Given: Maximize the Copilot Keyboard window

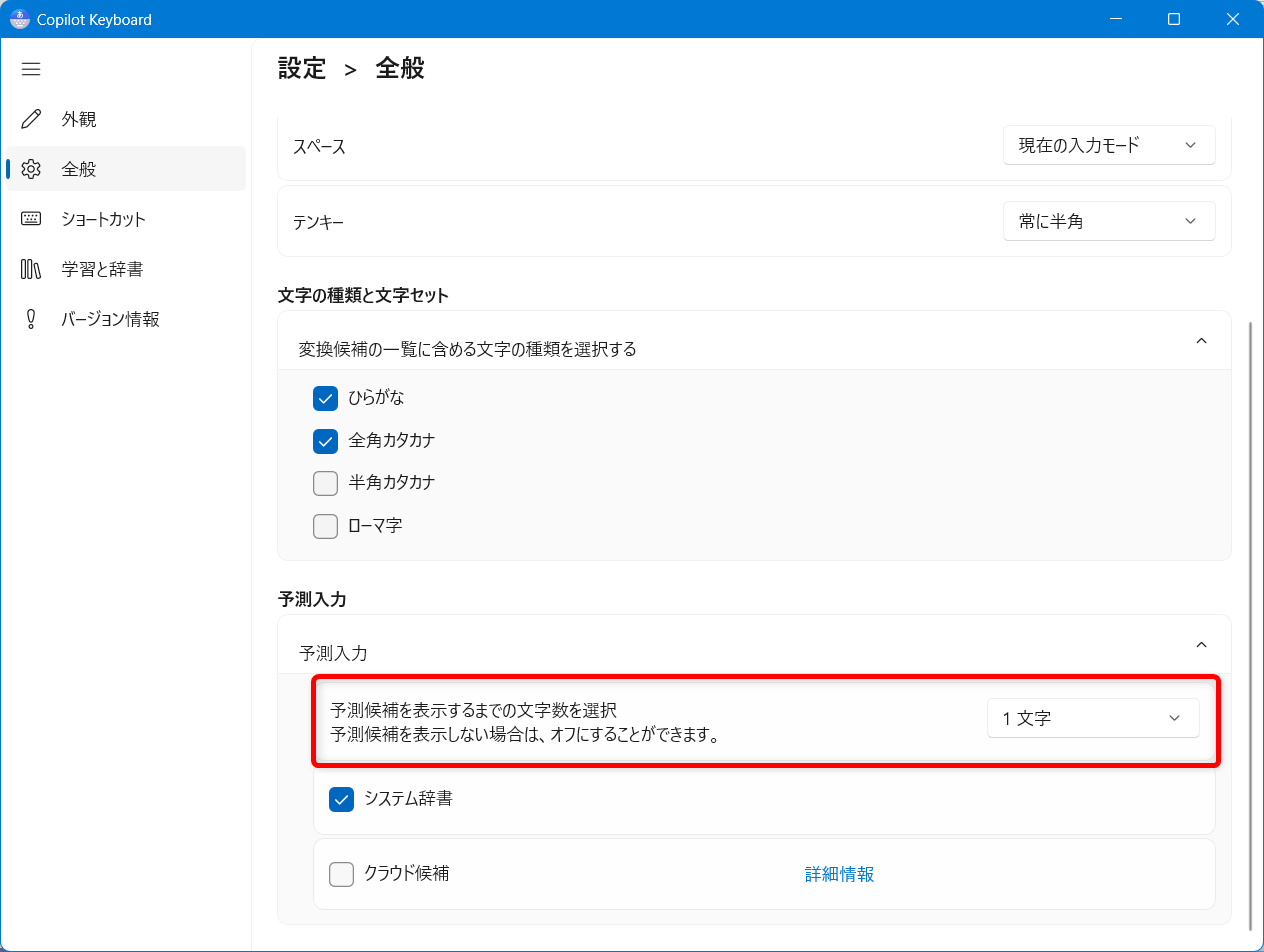Looking at the screenshot, I should [x=1174, y=19].
